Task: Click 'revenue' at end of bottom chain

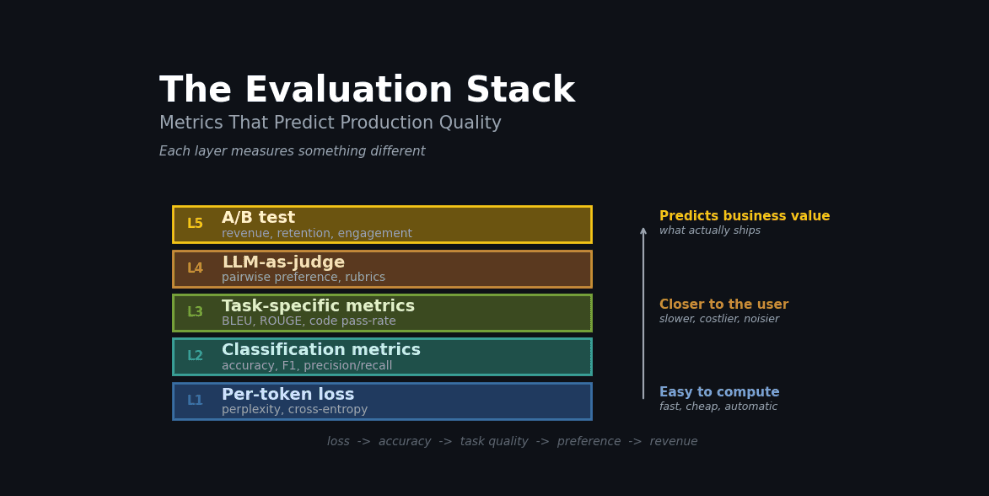Action: point(674,441)
